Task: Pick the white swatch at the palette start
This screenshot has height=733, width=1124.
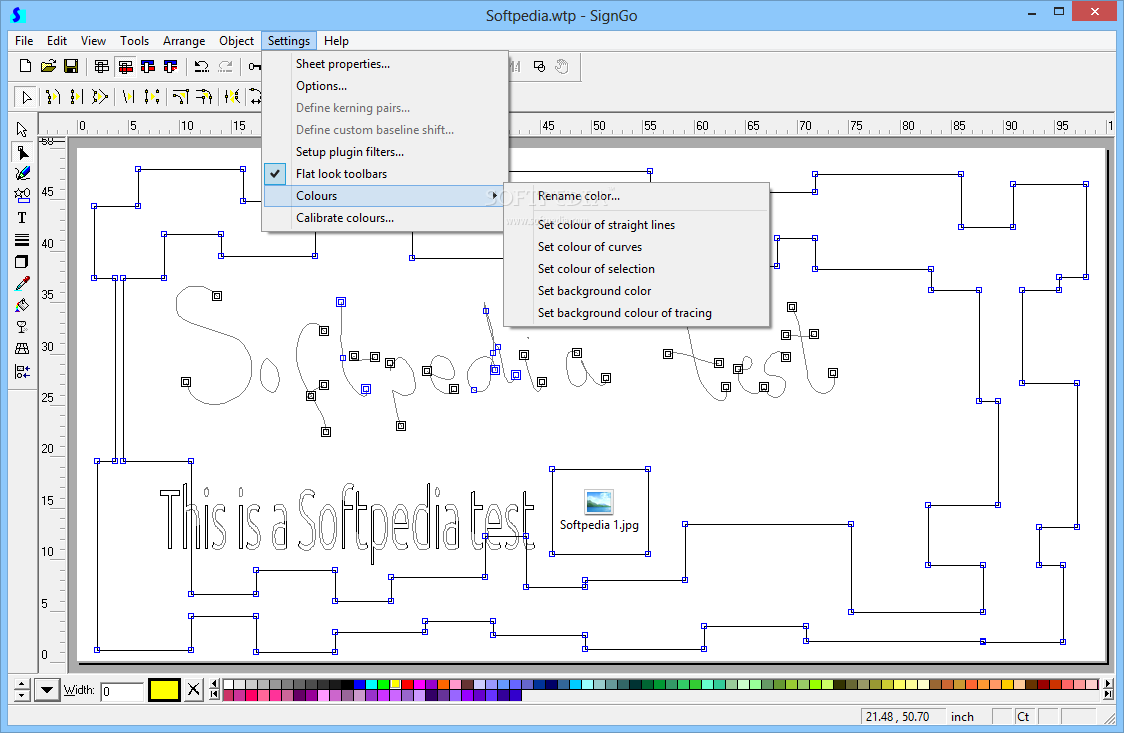Action: click(x=229, y=684)
